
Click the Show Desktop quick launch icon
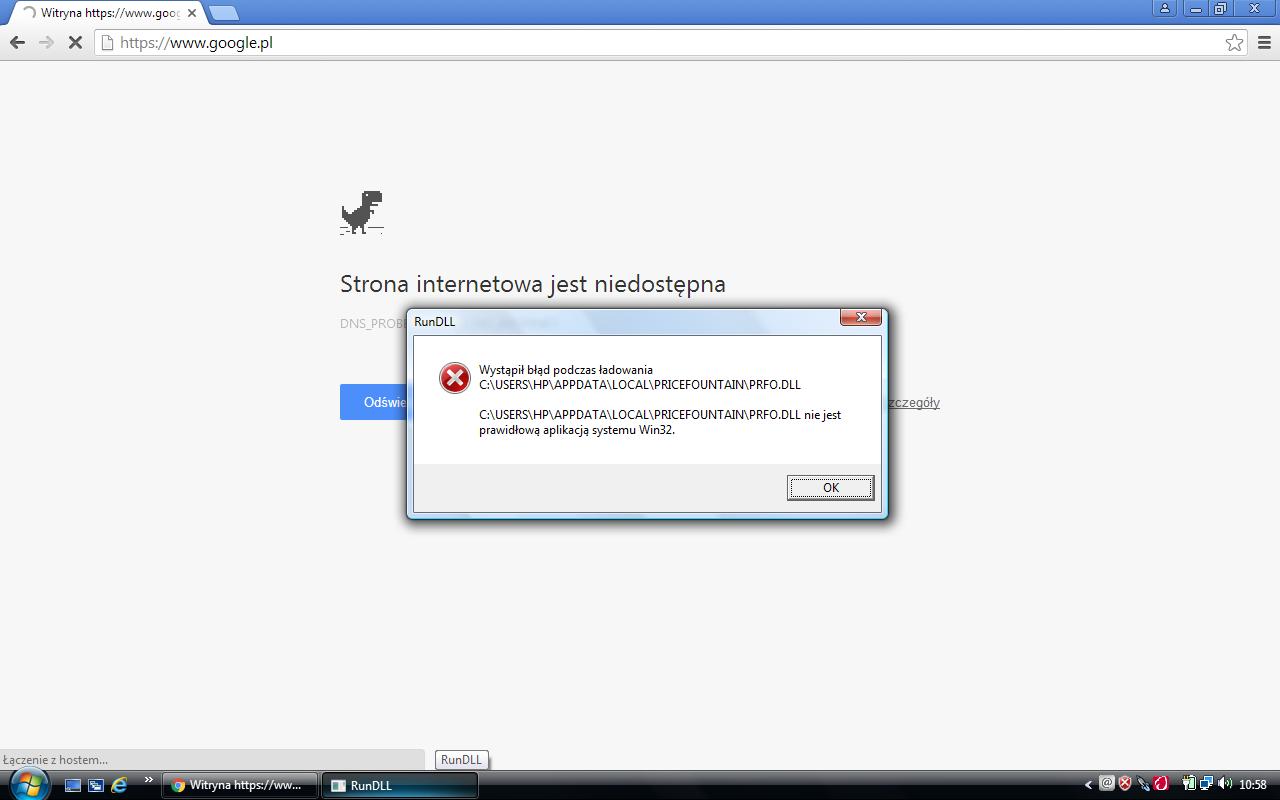coord(73,785)
